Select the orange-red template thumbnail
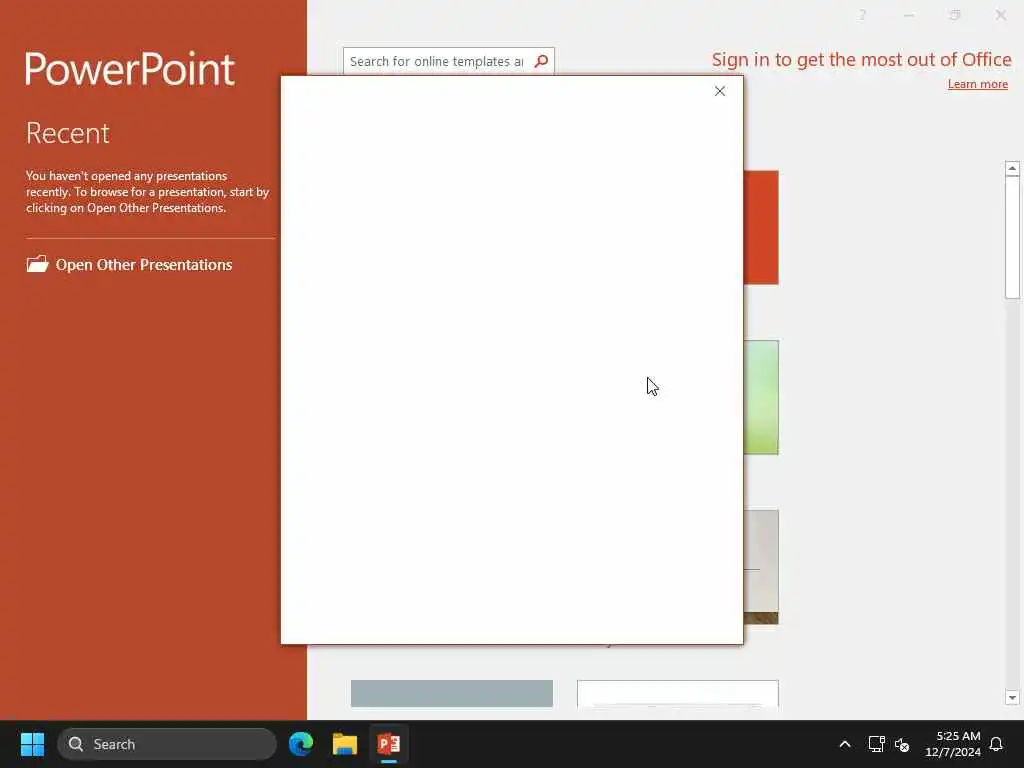 [x=761, y=227]
